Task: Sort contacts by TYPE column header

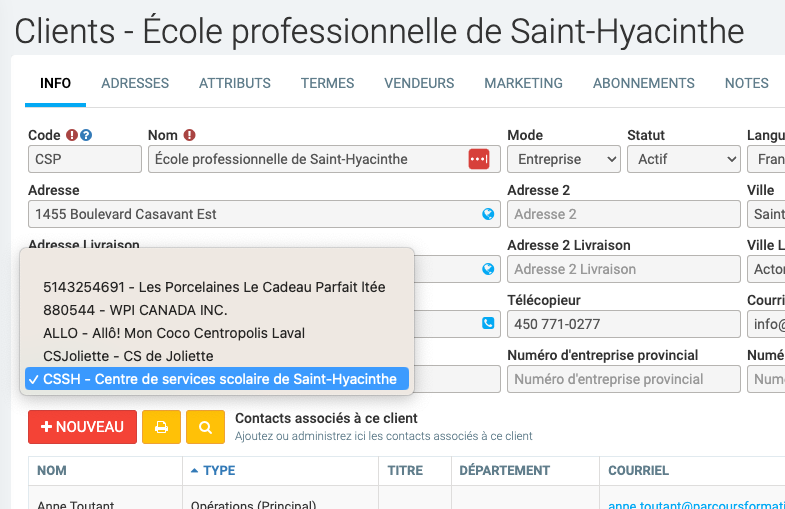Action: [219, 471]
